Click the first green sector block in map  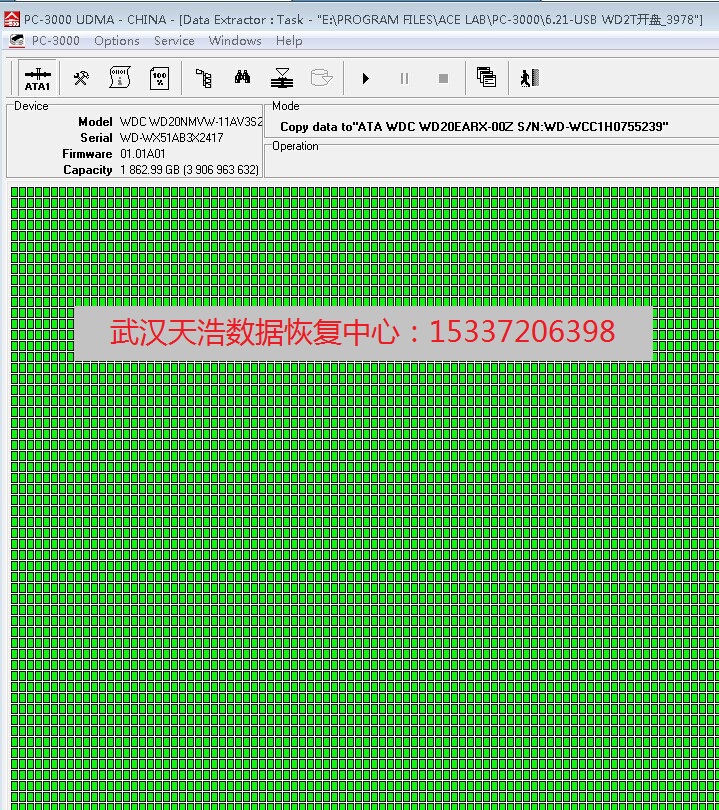pos(15,192)
